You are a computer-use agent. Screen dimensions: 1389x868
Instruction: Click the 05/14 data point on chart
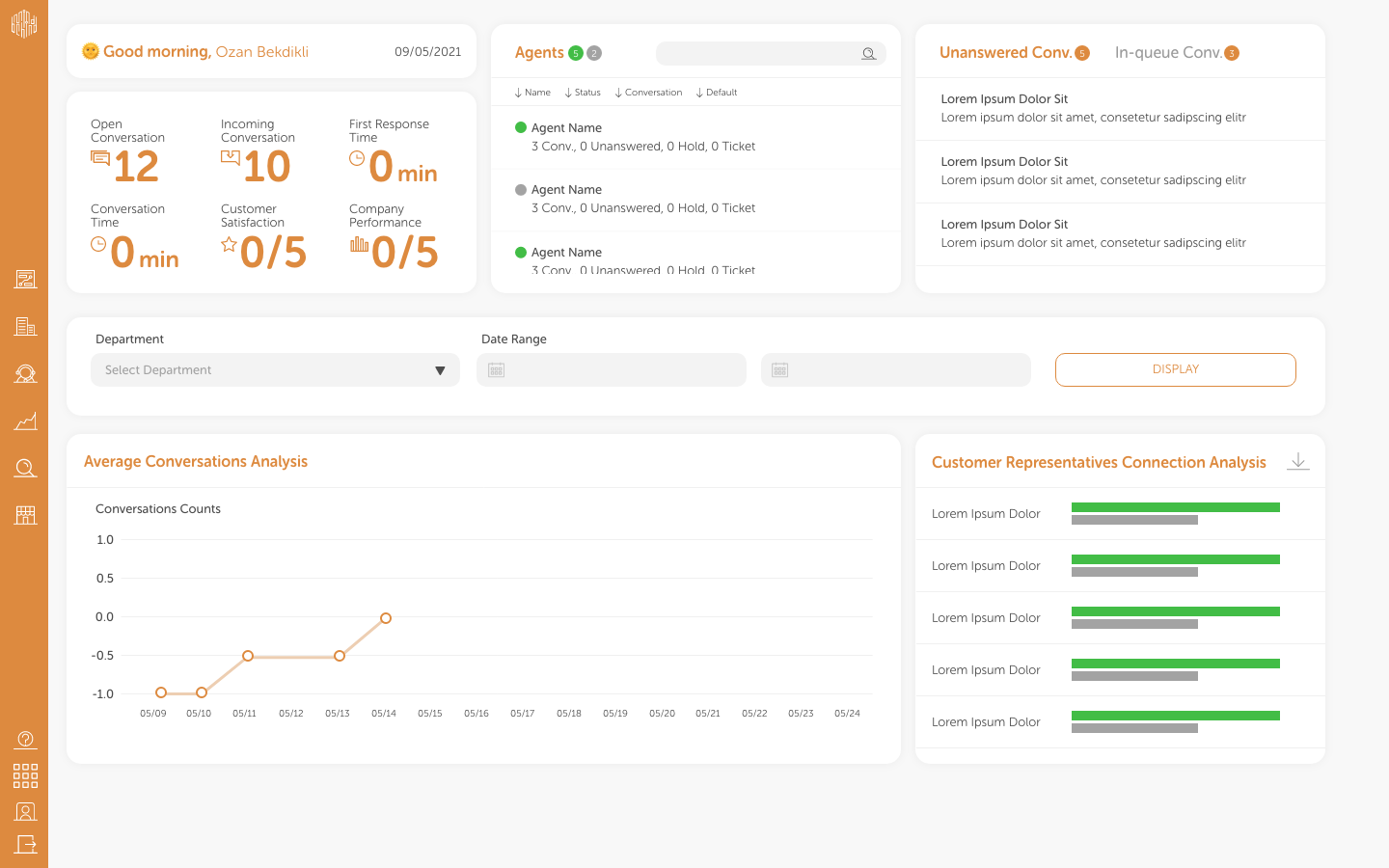tap(386, 618)
